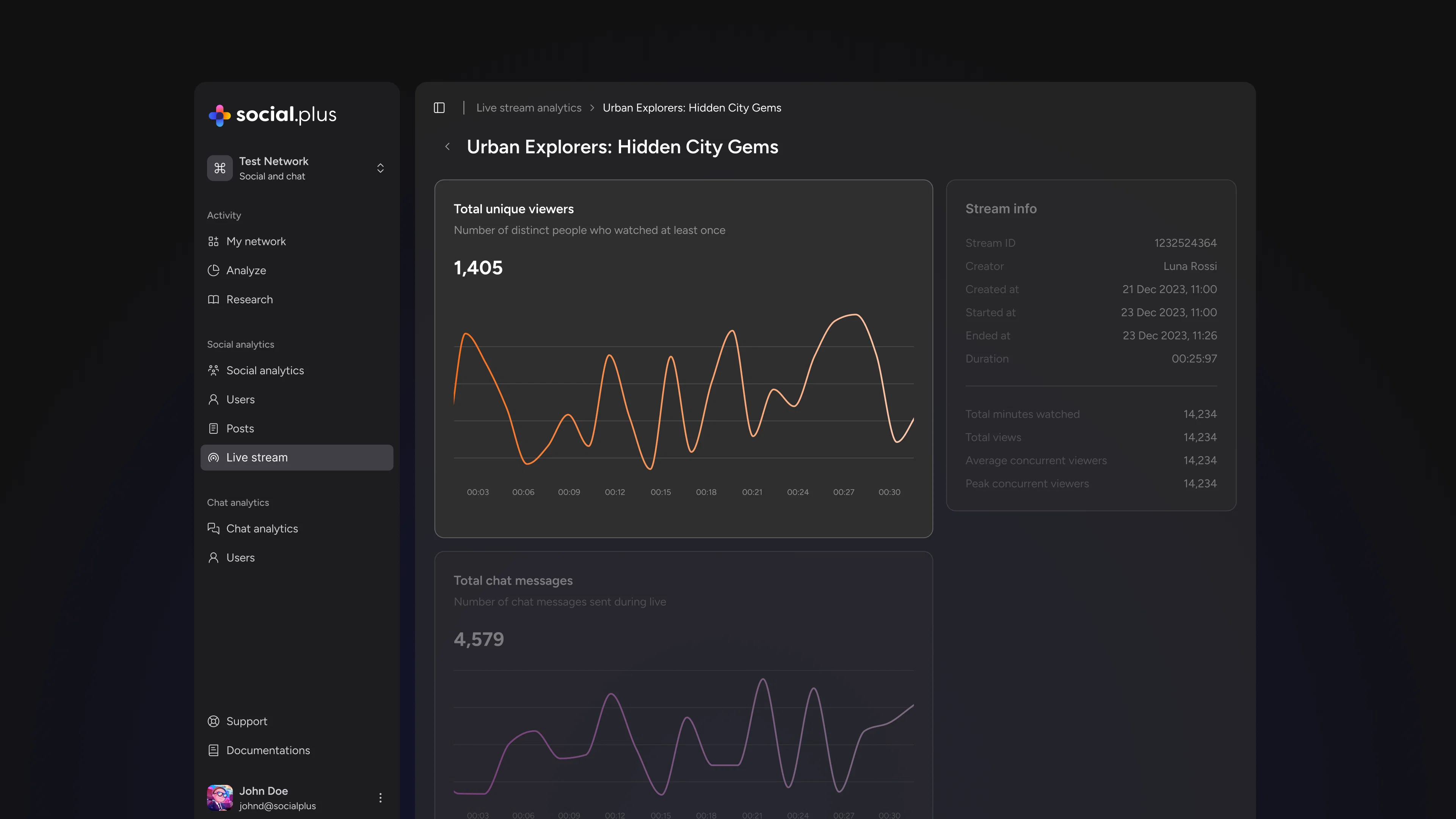Click the Test Network command icon
The height and width of the screenshot is (819, 1456).
tap(219, 168)
